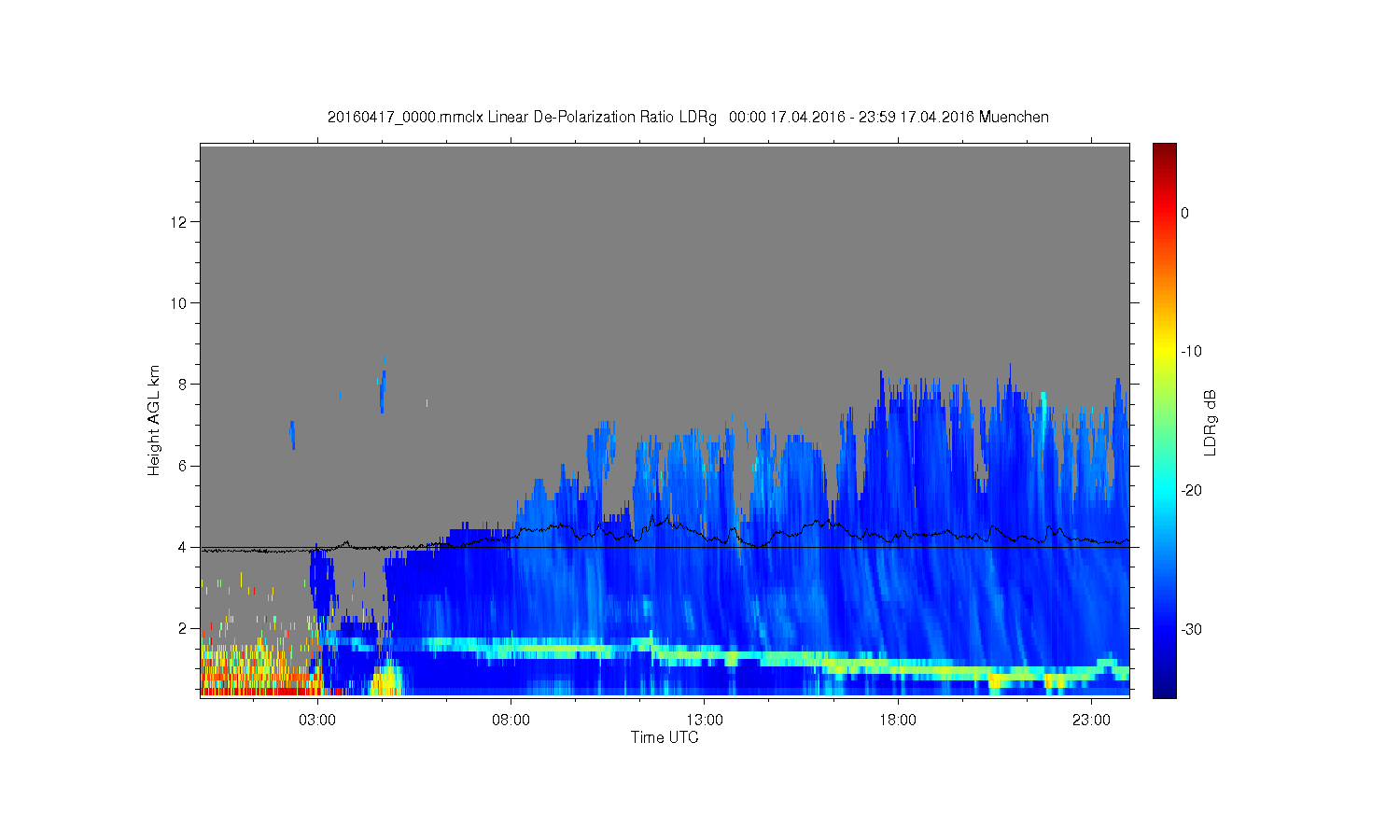Click the yellow patch near the ground around 04:45

click(385, 679)
